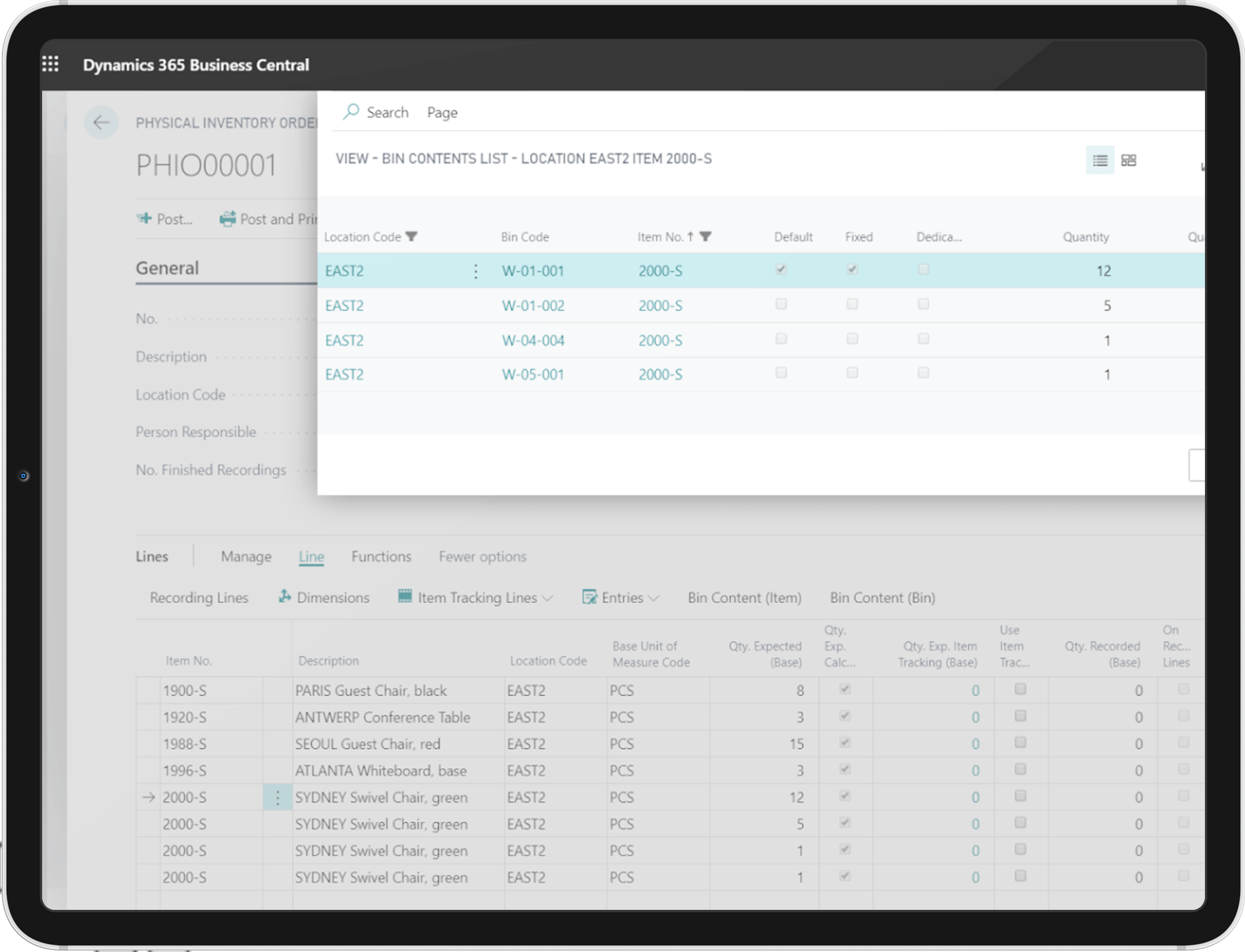Click the Entries icon

pos(589,597)
